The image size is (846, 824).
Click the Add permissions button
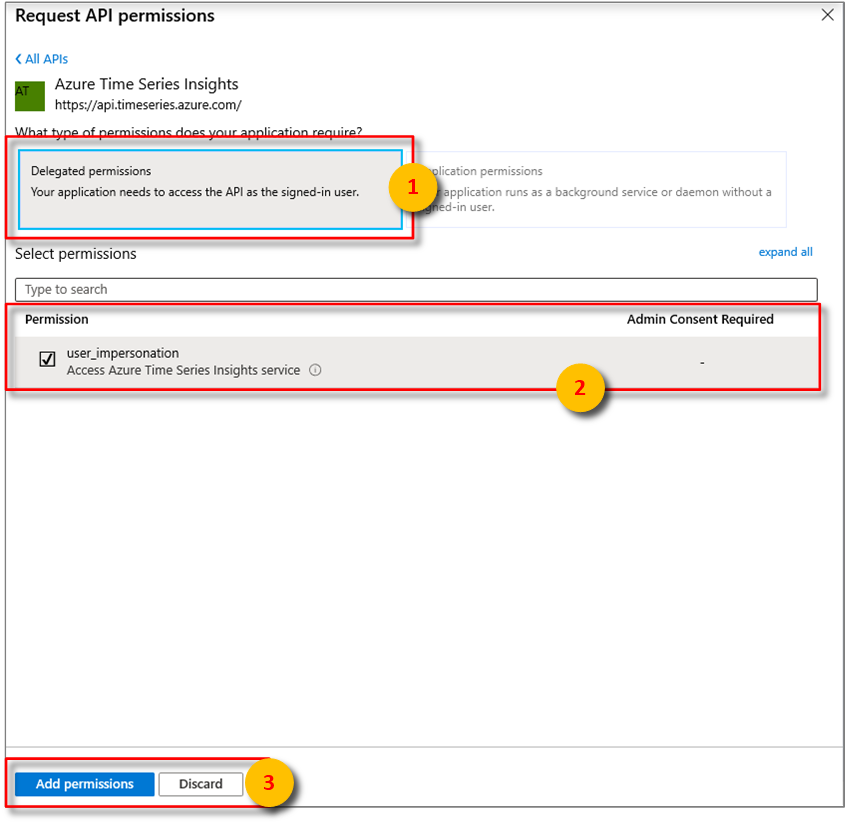pyautogui.click(x=84, y=784)
